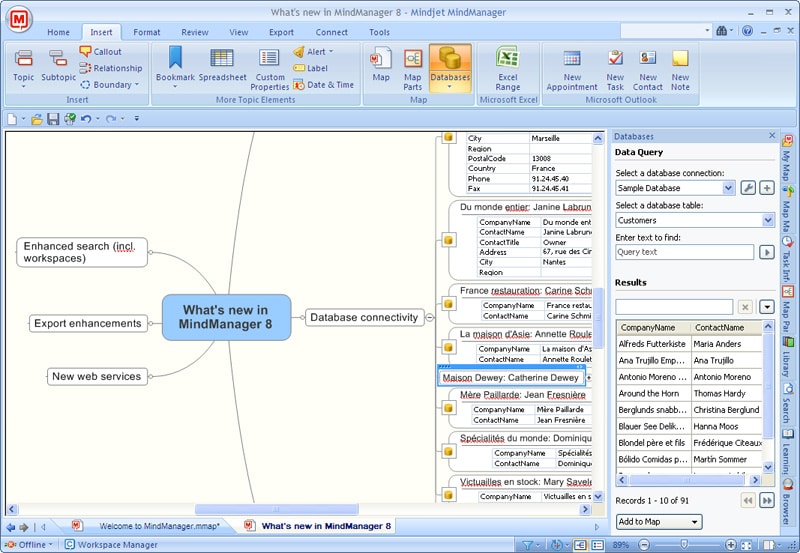This screenshot has height=553, width=800.
Task: Expand the Maison Dewey topic
Action: (x=588, y=378)
